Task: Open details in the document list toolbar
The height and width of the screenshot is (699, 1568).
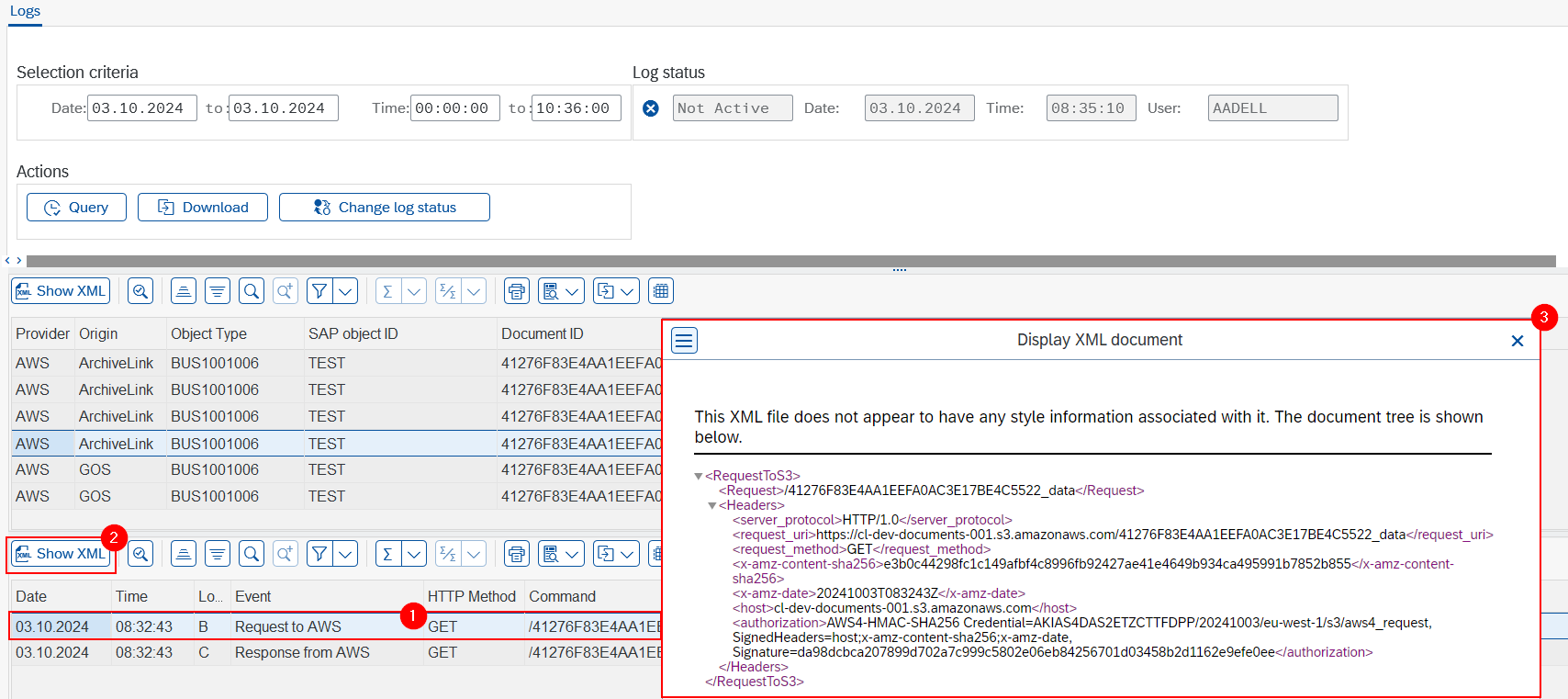Action: [140, 291]
